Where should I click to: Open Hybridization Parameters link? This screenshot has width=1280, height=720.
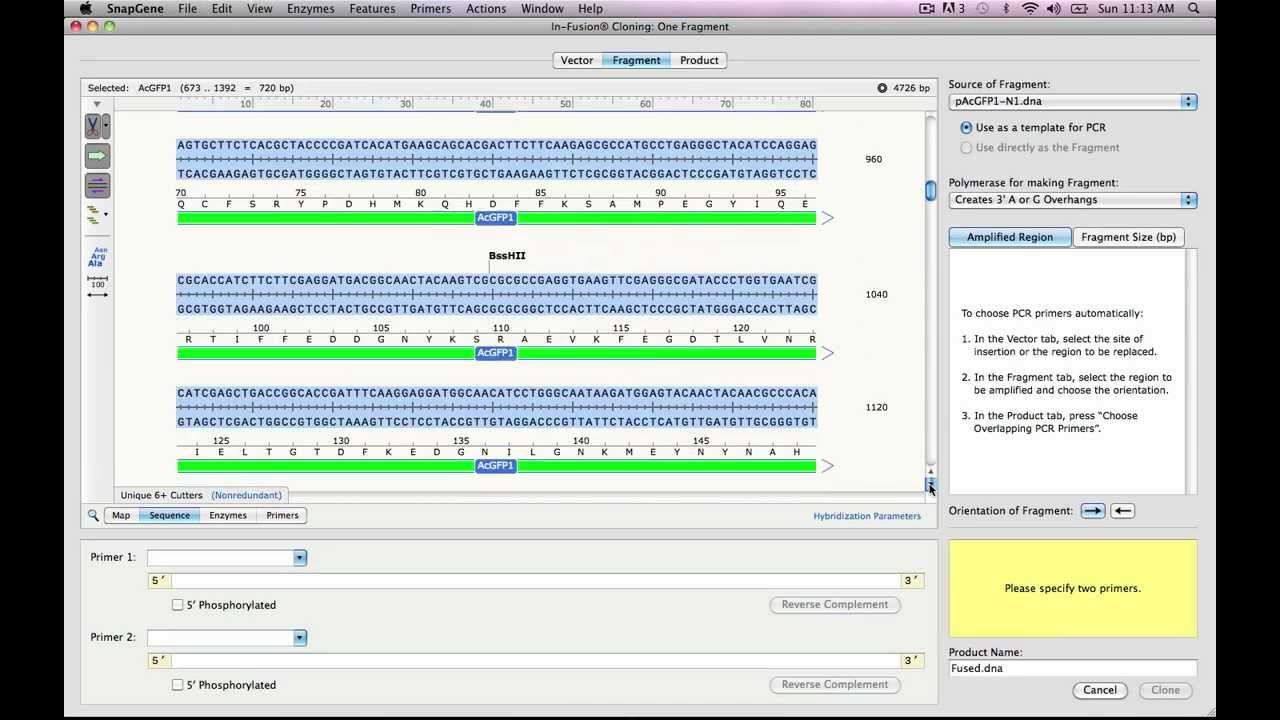[867, 516]
